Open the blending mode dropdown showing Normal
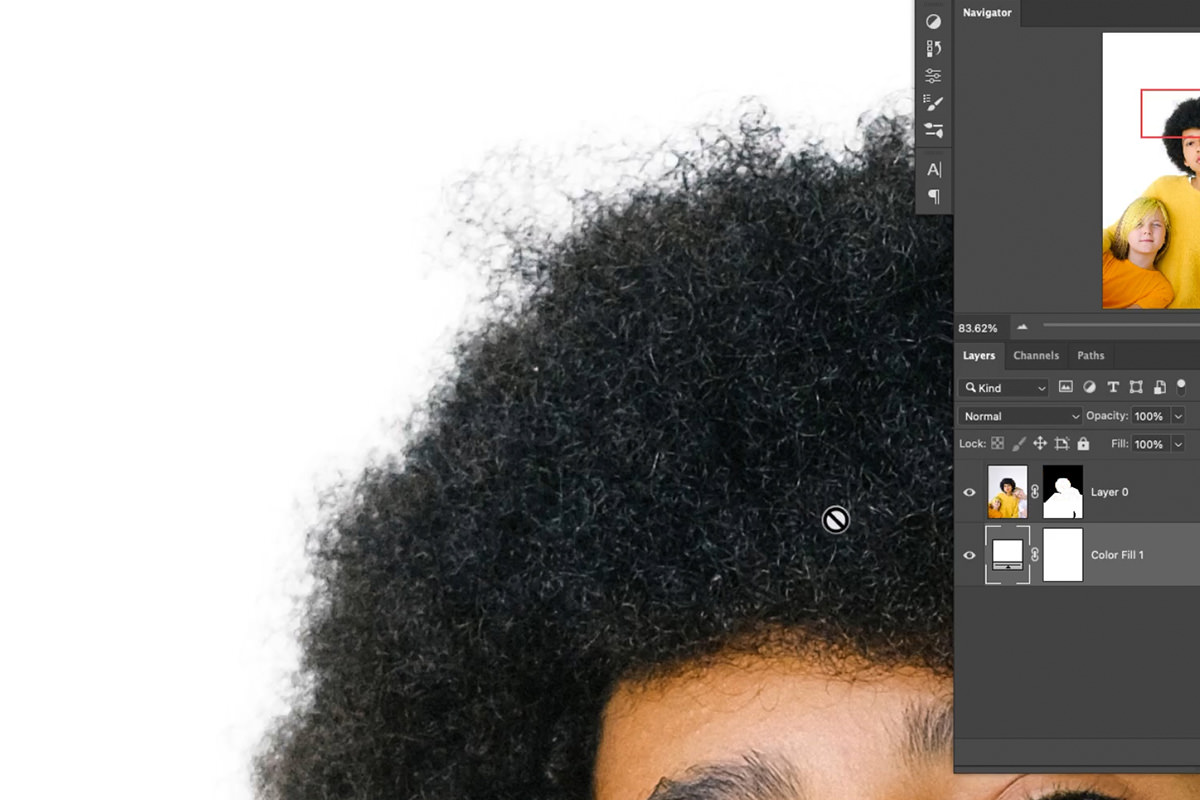1200x800 pixels. [x=1018, y=416]
